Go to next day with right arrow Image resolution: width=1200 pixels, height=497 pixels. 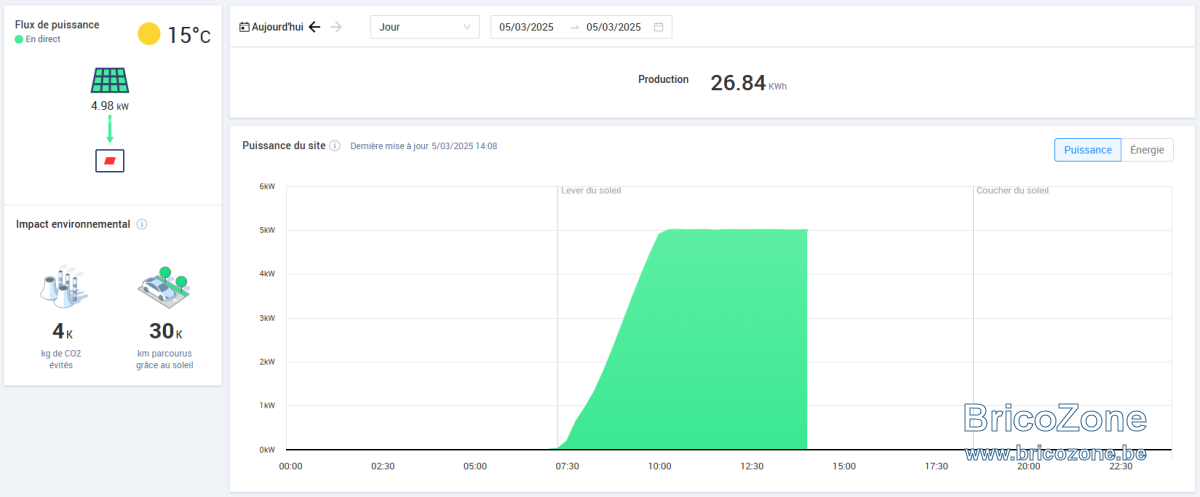(336, 27)
